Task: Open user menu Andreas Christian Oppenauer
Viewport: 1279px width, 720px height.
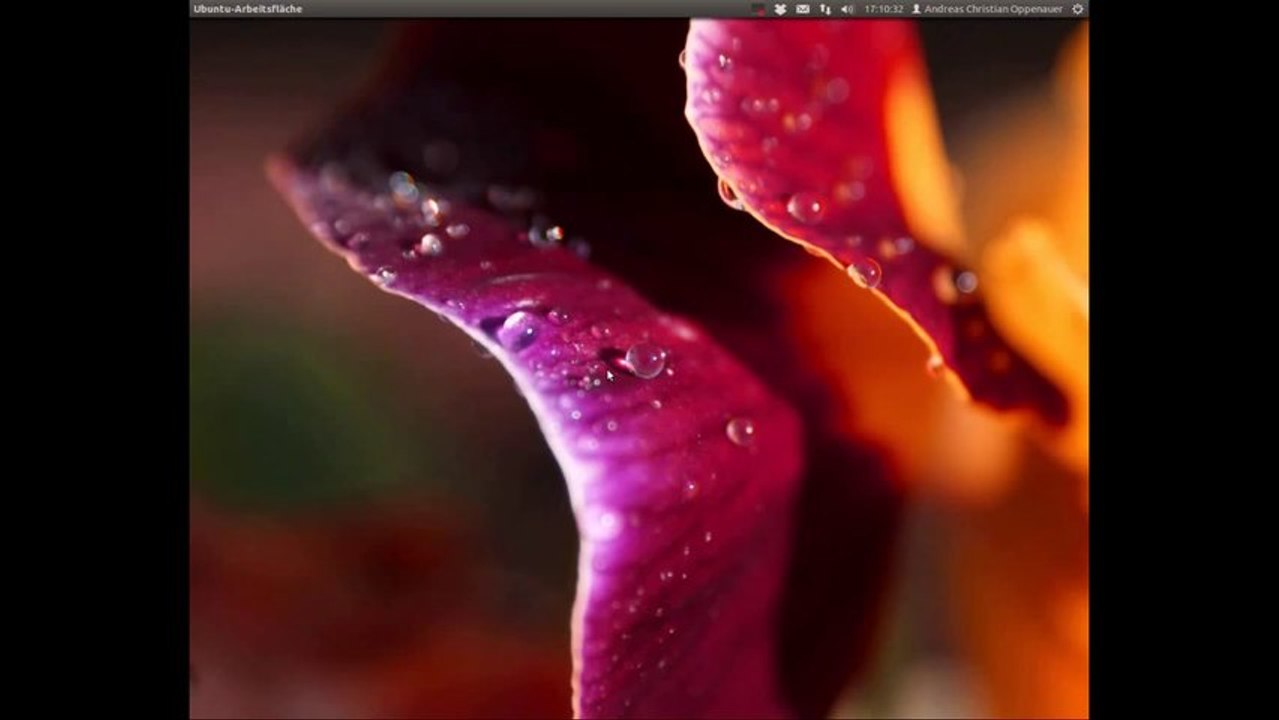Action: pos(987,9)
